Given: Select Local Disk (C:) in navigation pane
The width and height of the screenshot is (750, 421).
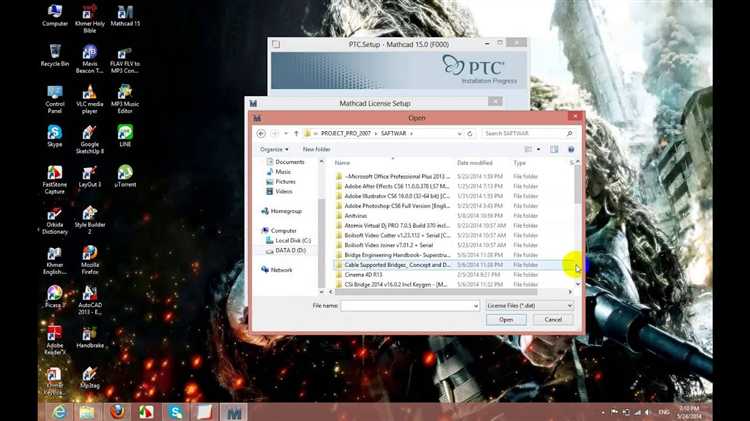Looking at the screenshot, I should (293, 241).
